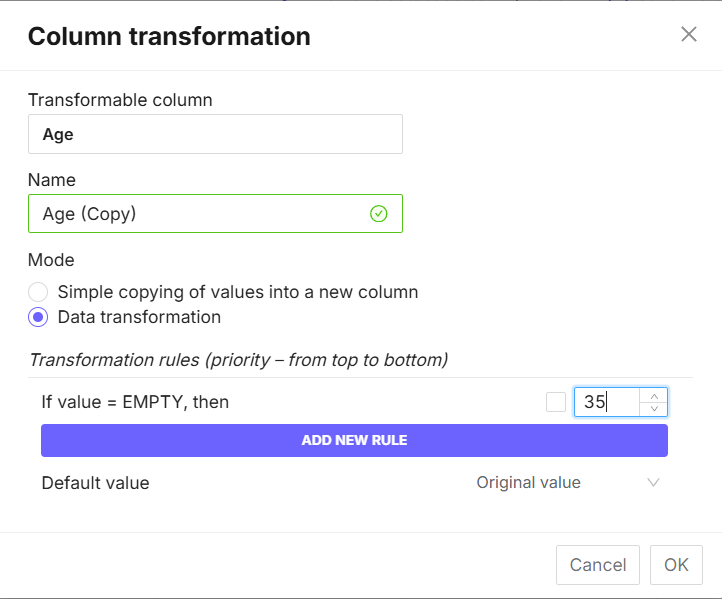Close the Column transformation dialog
722x599 pixels.
tap(689, 35)
